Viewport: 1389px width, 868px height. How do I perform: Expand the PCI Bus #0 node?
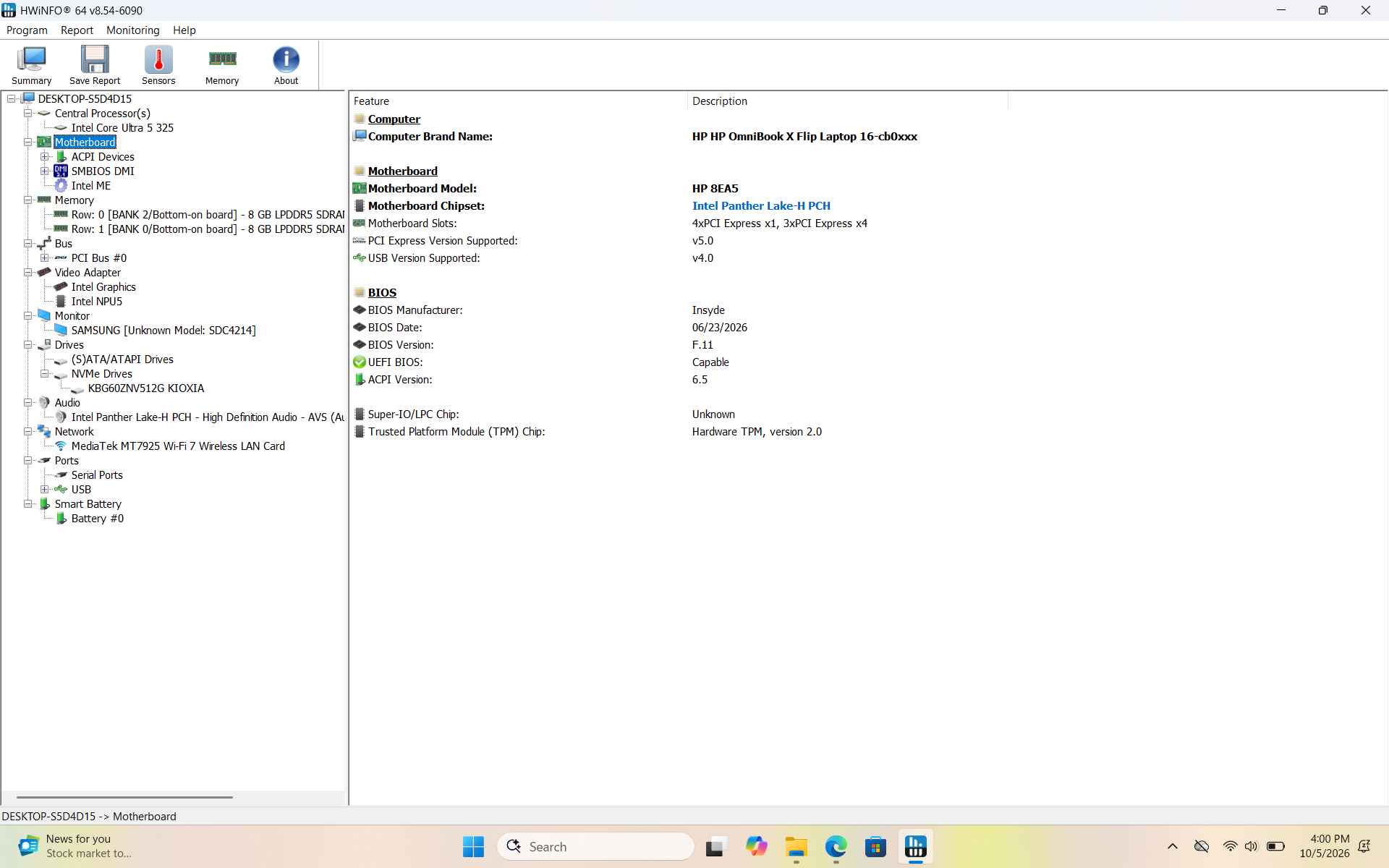44,258
